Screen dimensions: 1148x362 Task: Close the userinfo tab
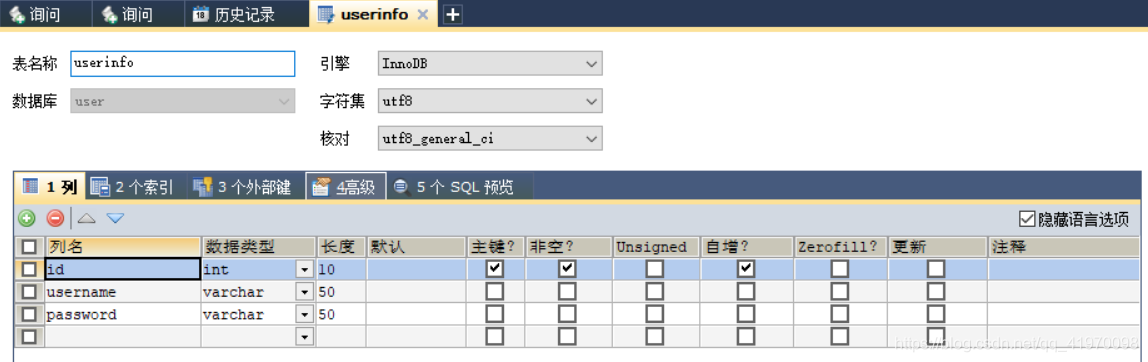pyautogui.click(x=422, y=14)
